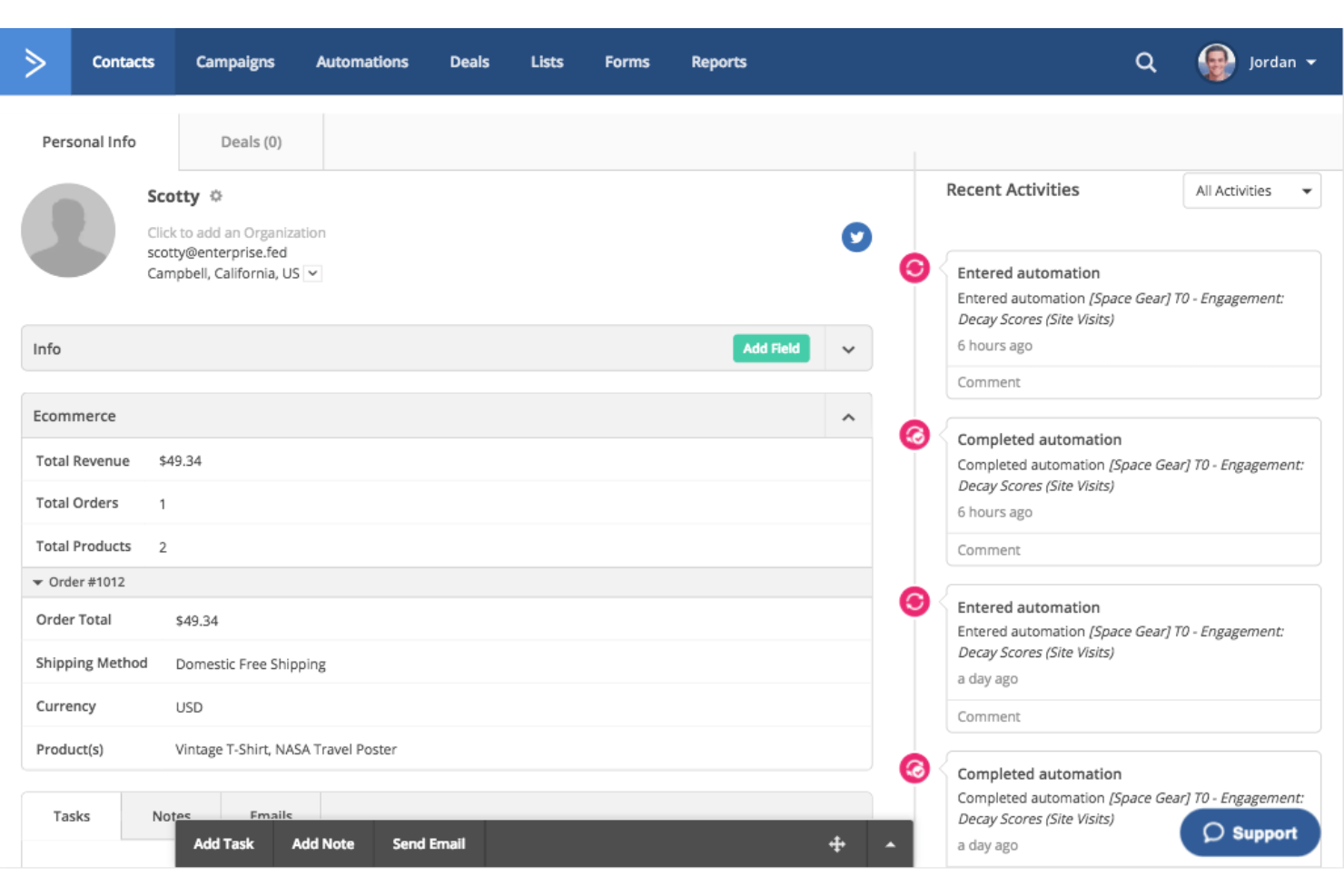Image resolution: width=1344 pixels, height=896 pixels.
Task: Open the ActiveCampaign home logo
Action: [x=35, y=61]
